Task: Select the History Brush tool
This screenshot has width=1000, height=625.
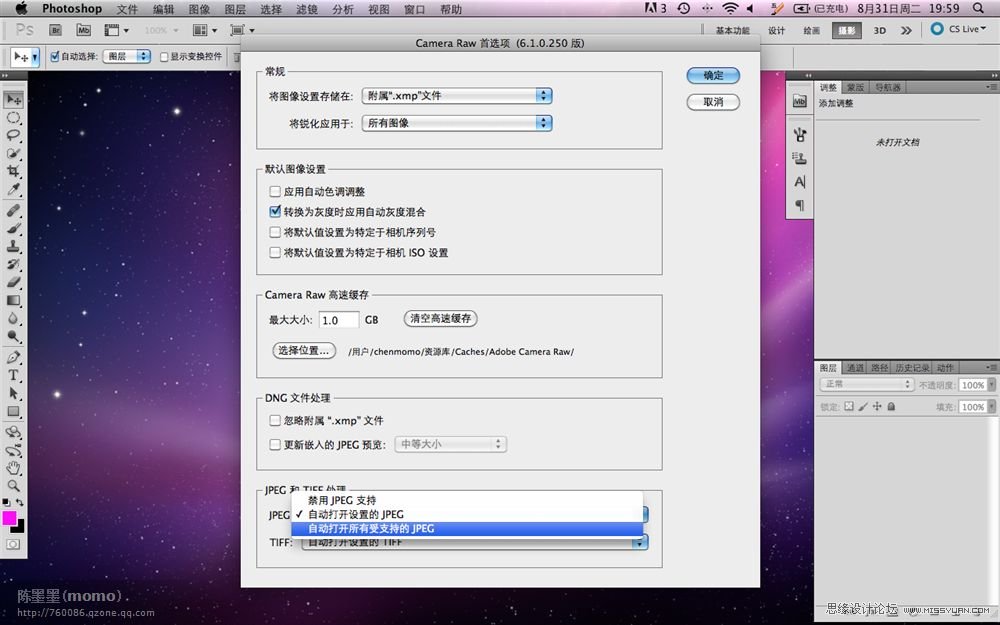Action: [13, 264]
